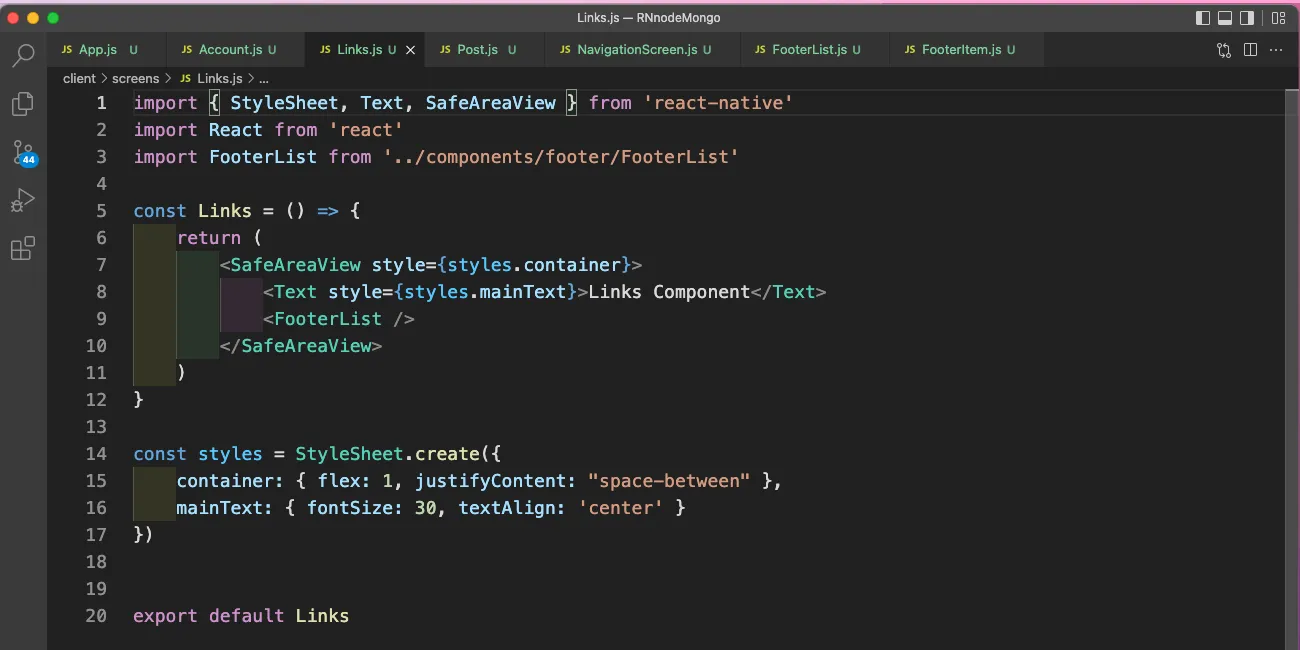Switch to NavigationScreen.js tab
This screenshot has height=650, width=1300.
(x=643, y=50)
